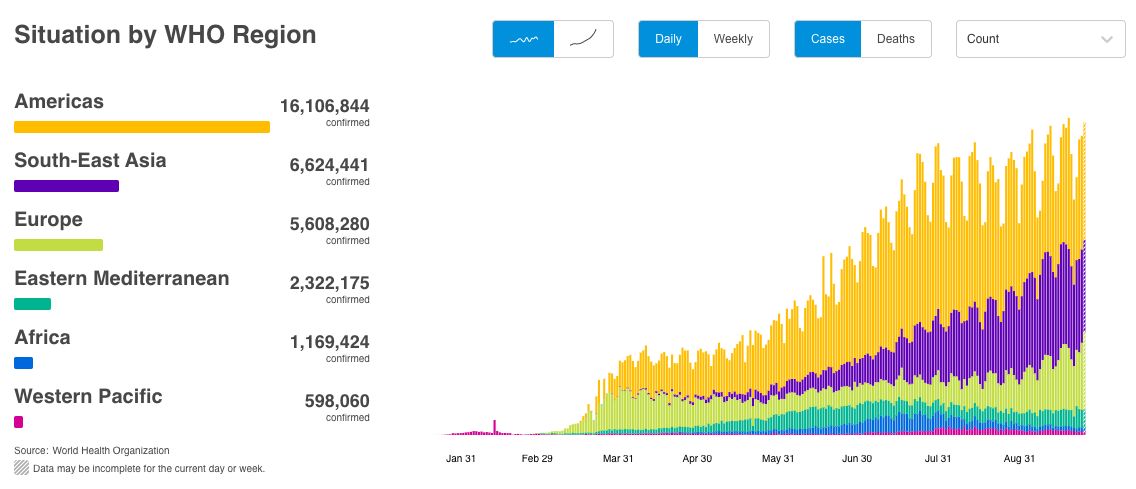
Task: Click the hatched latest-day bar at chart end
Action: [1084, 279]
